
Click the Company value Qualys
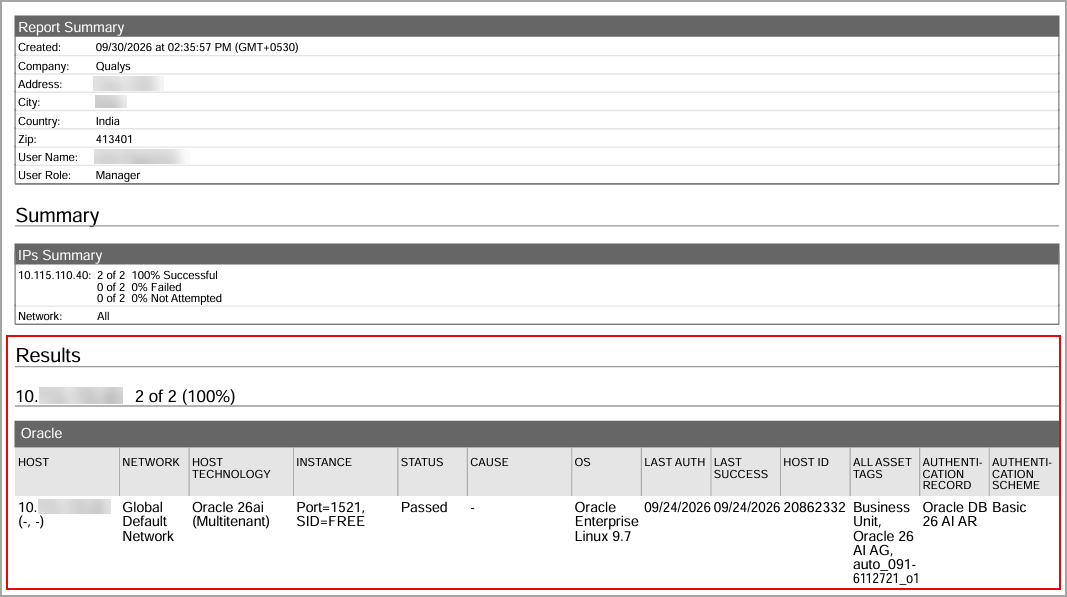(x=113, y=66)
